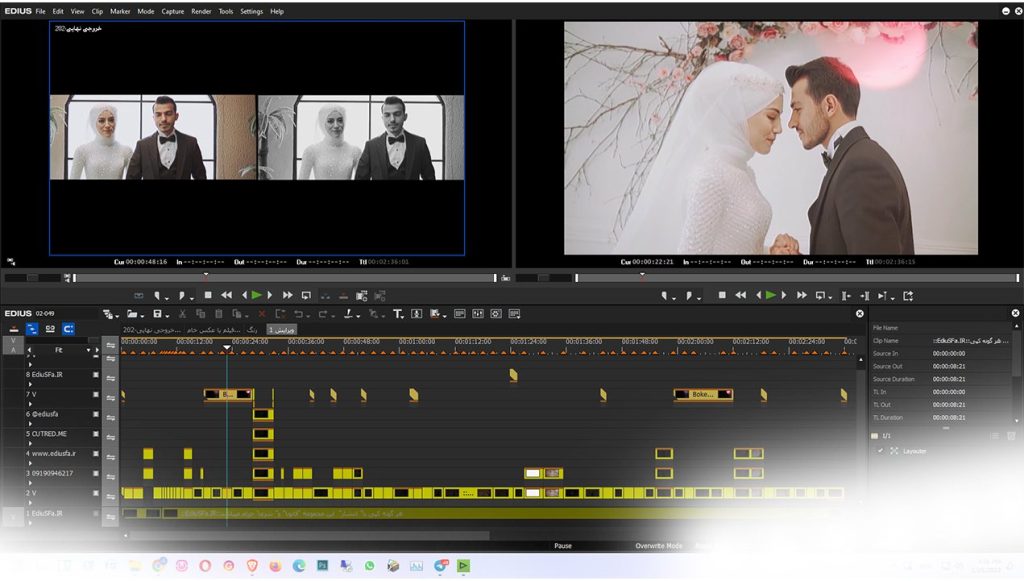
Task: Toggle lock box on track 8 EdiuSFa.IR
Action: coord(96,375)
